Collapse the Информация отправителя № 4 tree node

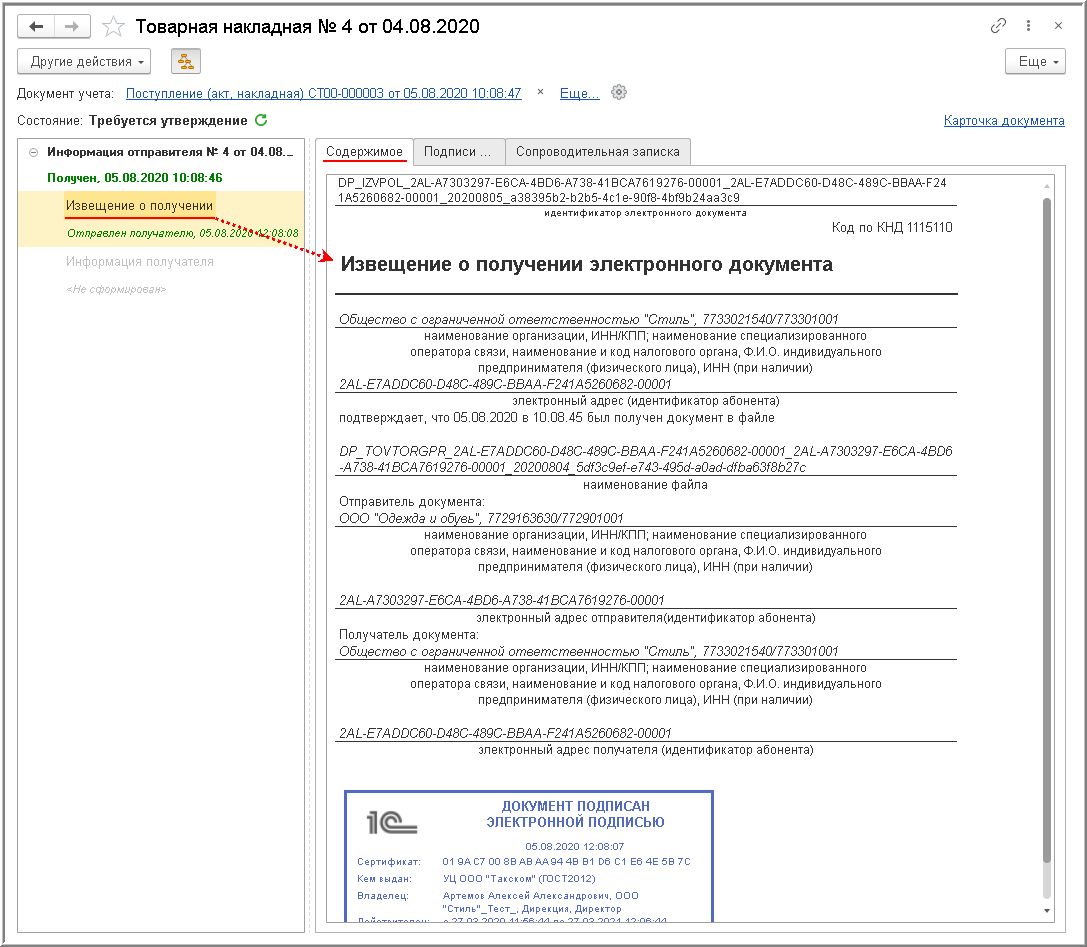[x=33, y=152]
